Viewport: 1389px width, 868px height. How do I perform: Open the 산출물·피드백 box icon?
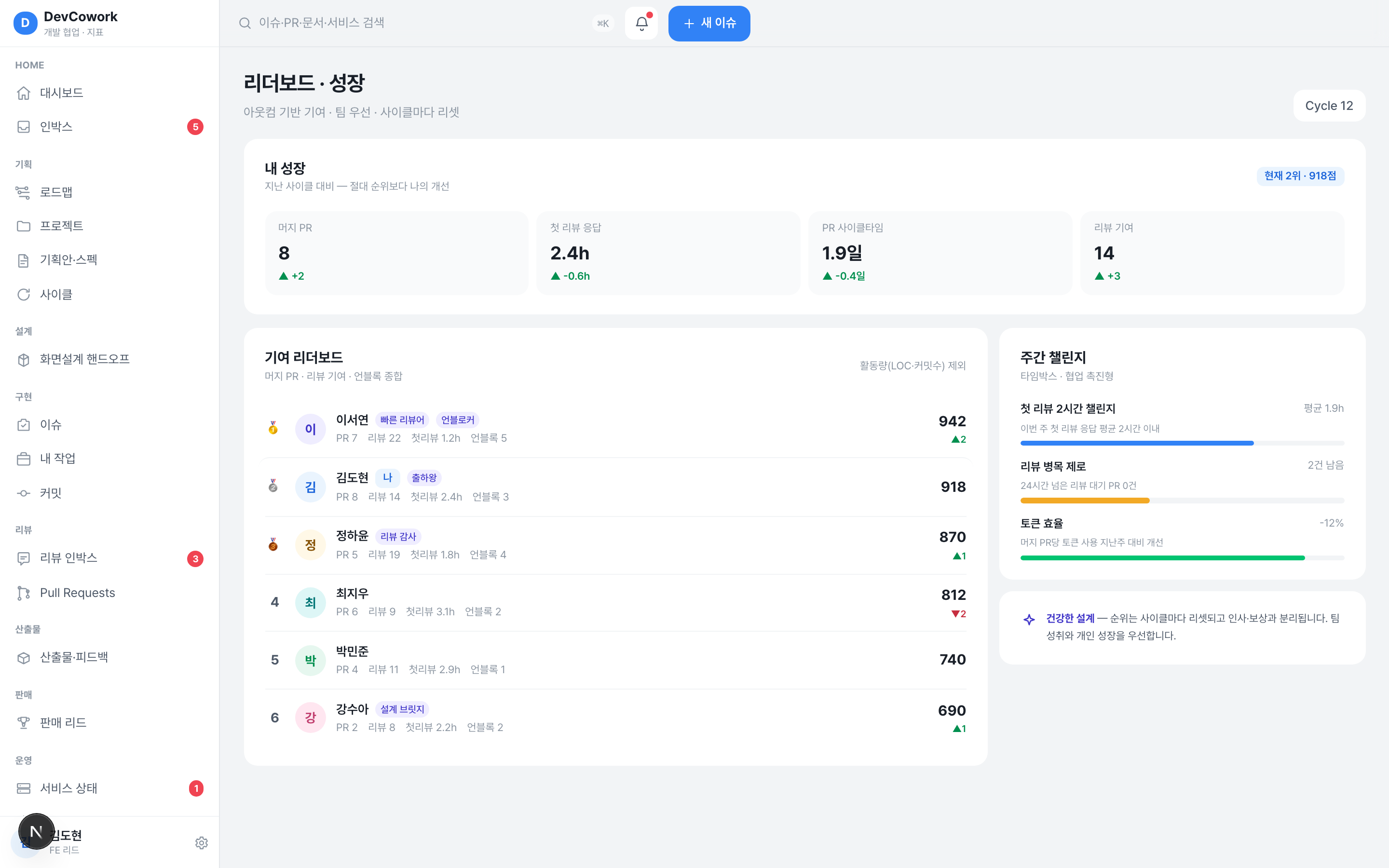(x=24, y=658)
